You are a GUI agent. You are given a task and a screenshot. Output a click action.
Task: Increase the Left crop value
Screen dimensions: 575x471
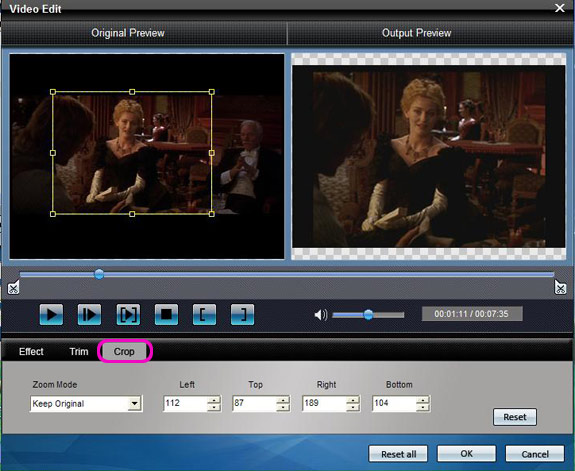point(214,399)
